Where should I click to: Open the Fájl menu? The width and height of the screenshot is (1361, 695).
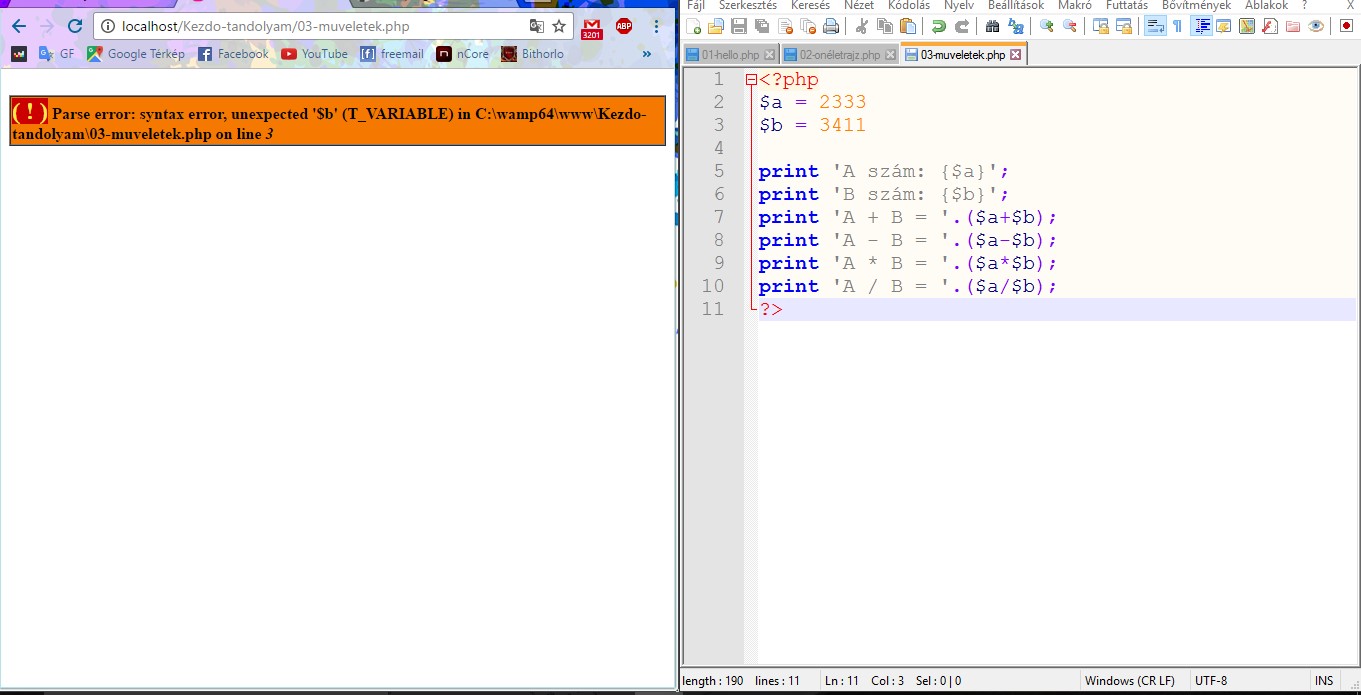[695, 6]
